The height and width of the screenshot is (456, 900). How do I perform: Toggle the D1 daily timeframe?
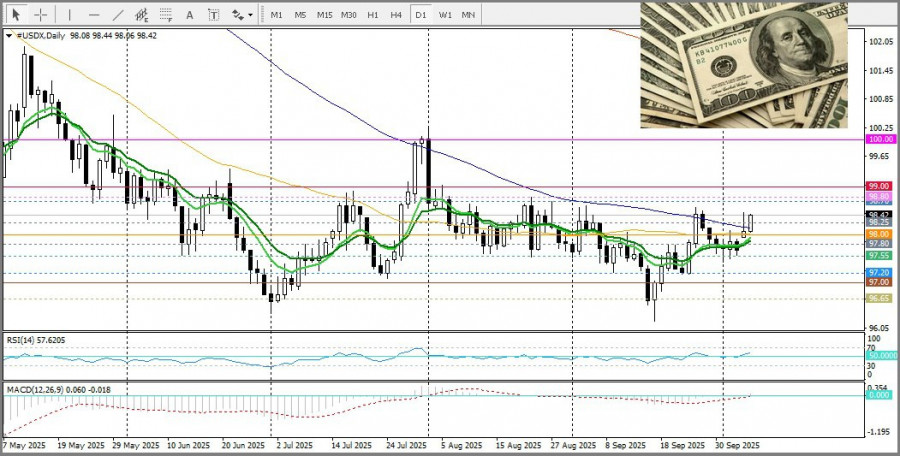[420, 15]
